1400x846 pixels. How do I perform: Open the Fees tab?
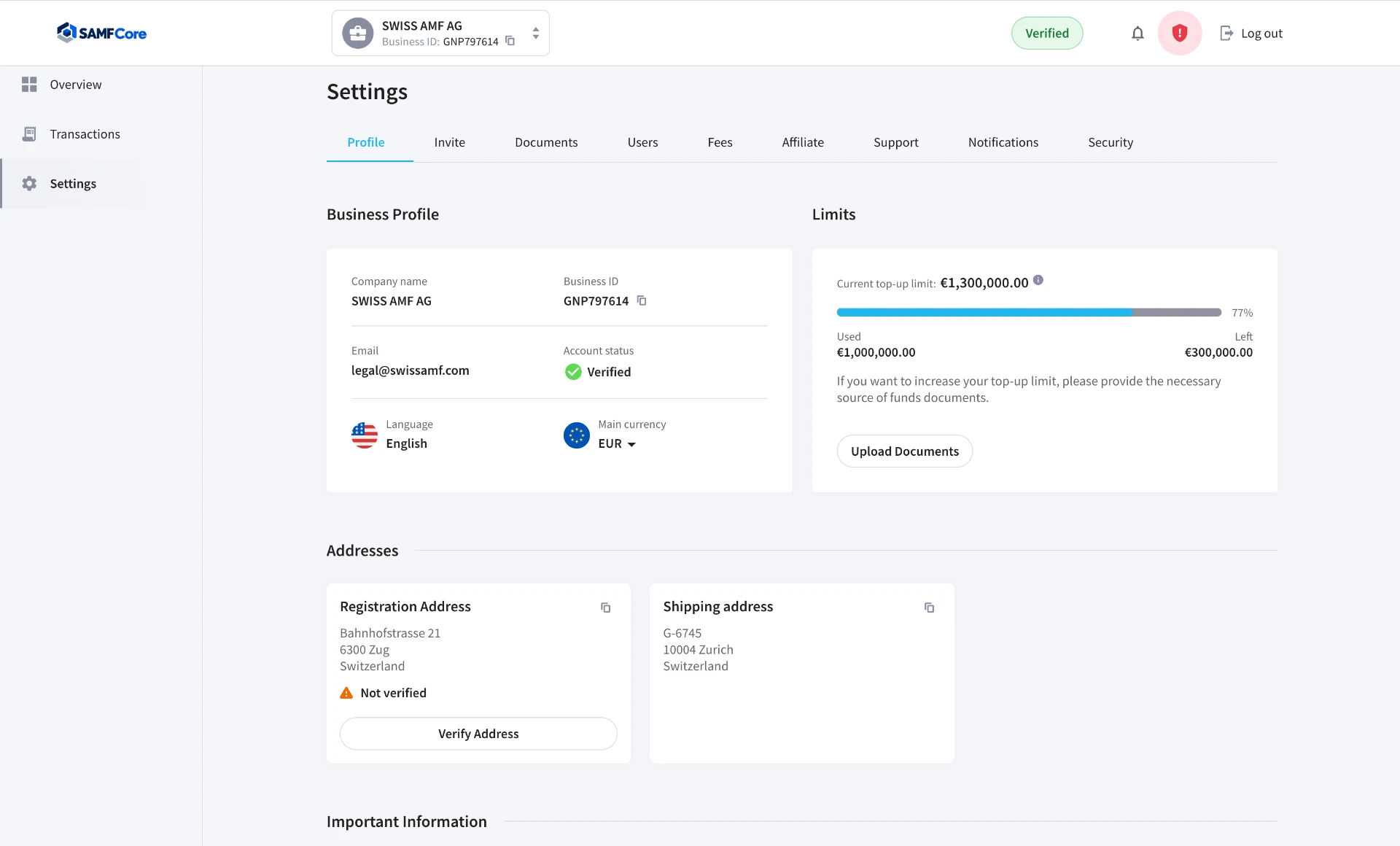720,142
